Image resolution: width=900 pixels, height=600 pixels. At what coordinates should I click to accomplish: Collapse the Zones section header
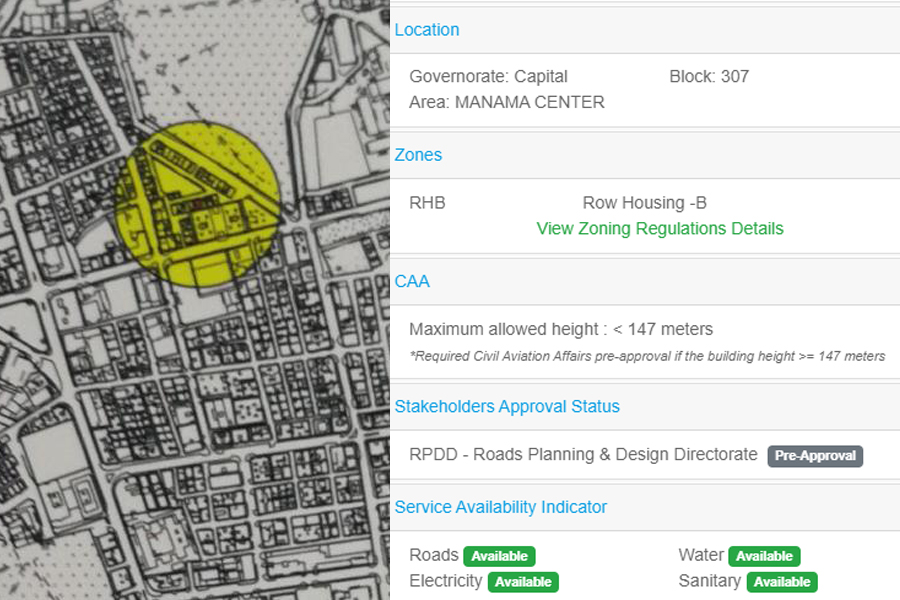418,155
